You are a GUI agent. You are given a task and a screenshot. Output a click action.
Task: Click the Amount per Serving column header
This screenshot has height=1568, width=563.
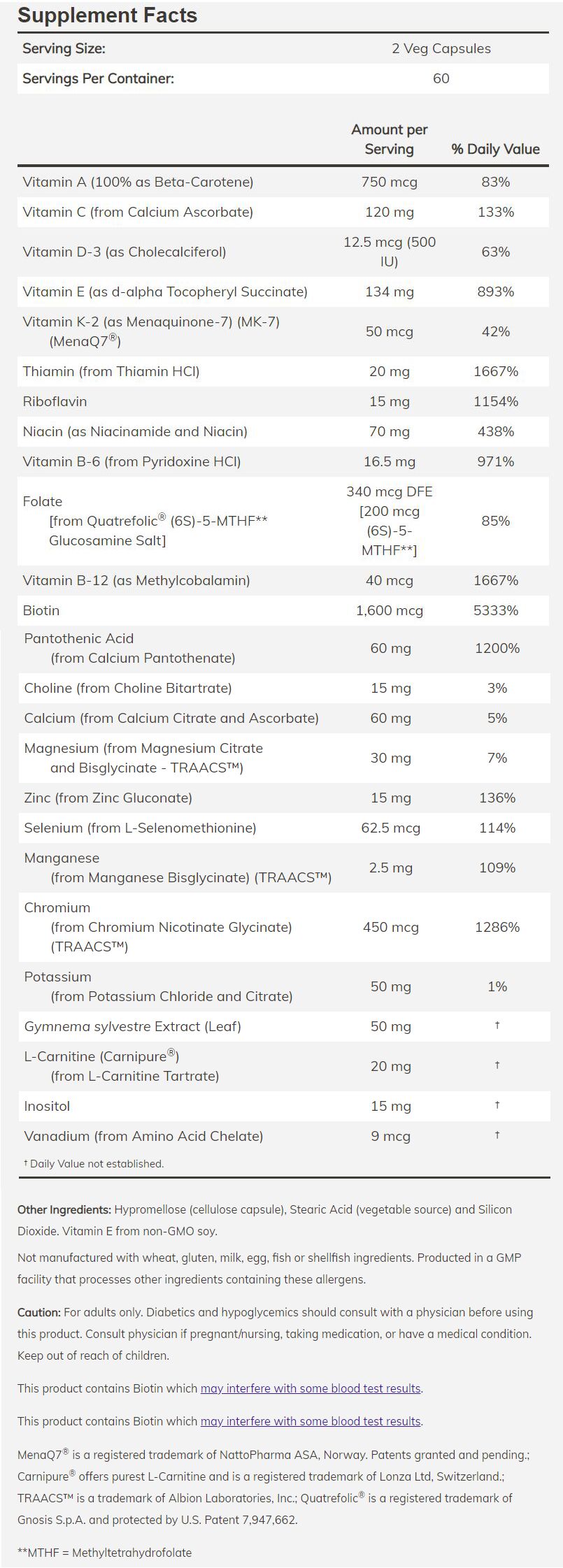[389, 139]
